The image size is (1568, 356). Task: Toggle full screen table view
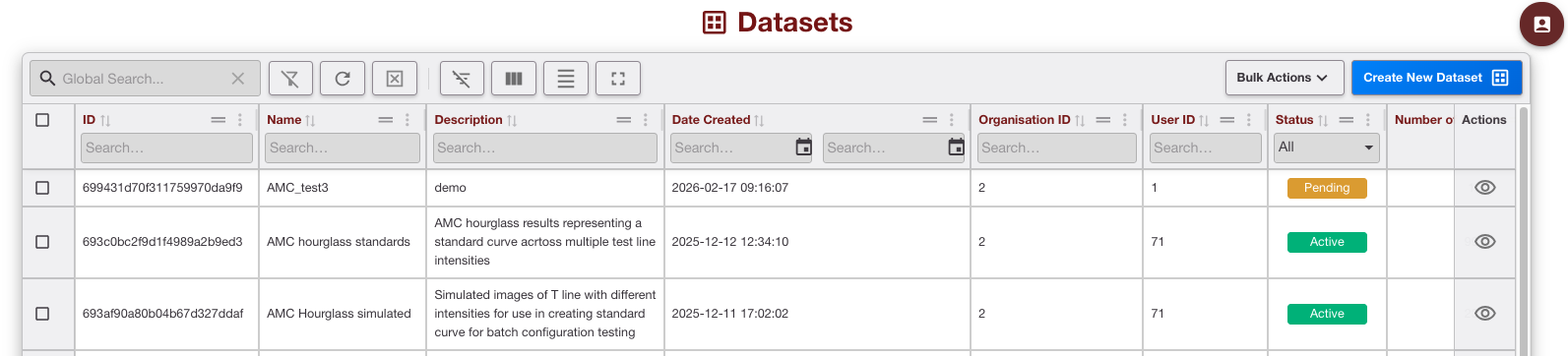pyautogui.click(x=618, y=79)
